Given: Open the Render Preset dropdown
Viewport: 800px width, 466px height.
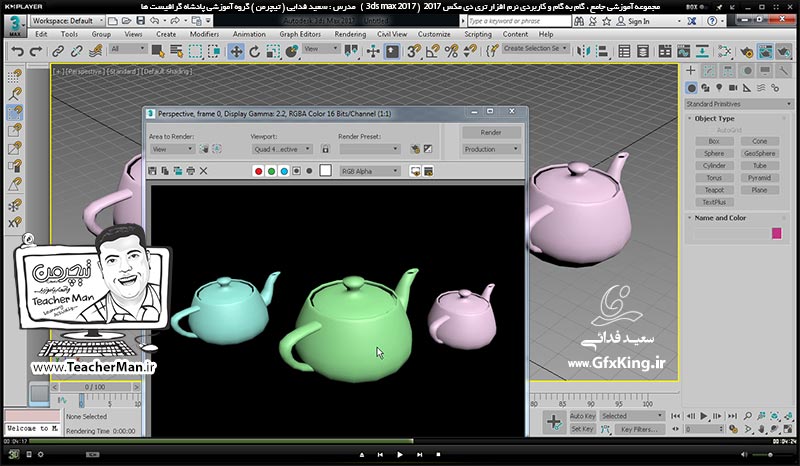Looking at the screenshot, I should 369,149.
